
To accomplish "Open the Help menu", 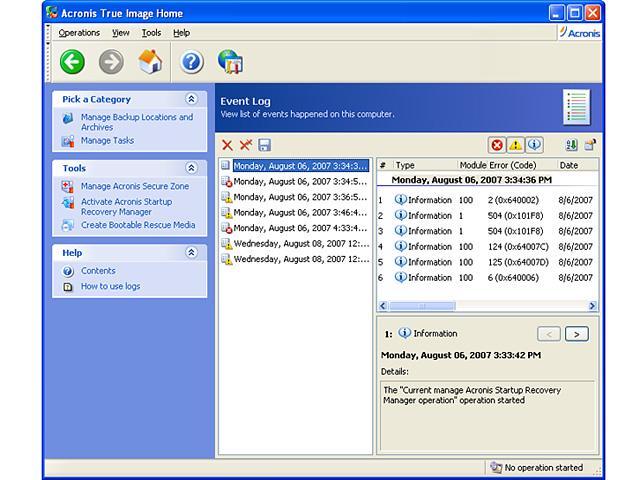I will [x=182, y=33].
